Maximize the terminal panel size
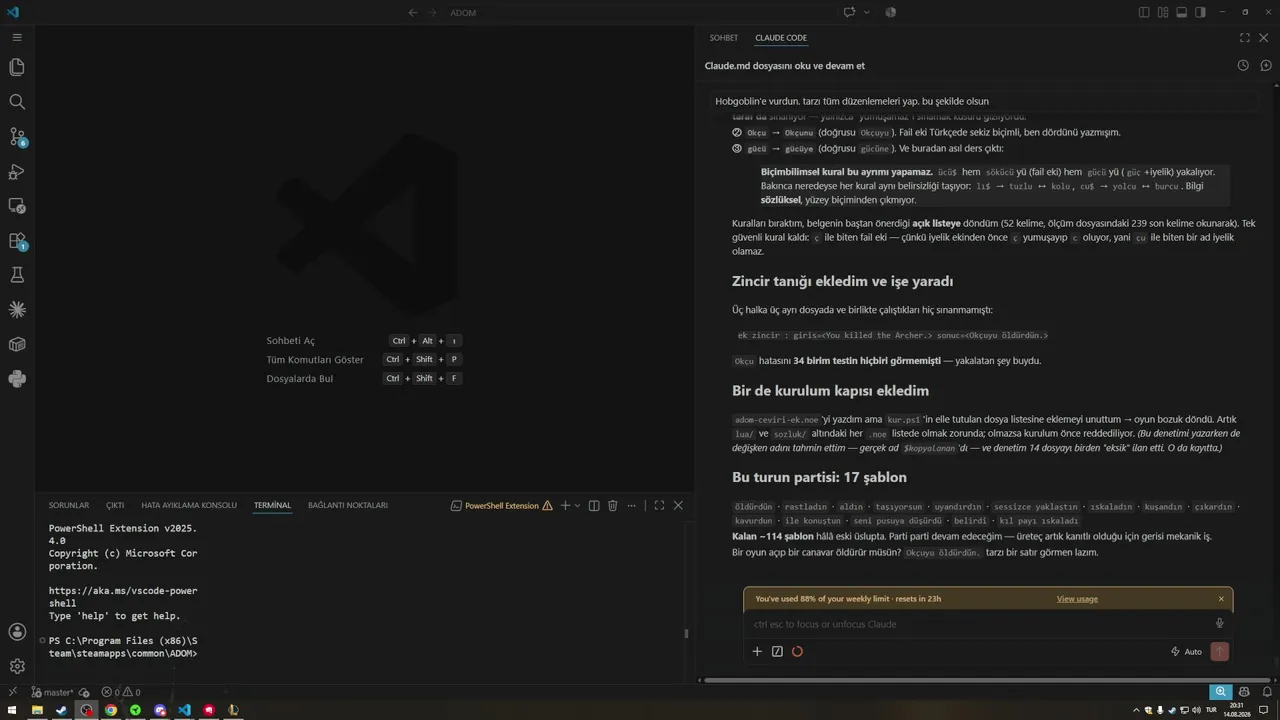 coord(659,506)
